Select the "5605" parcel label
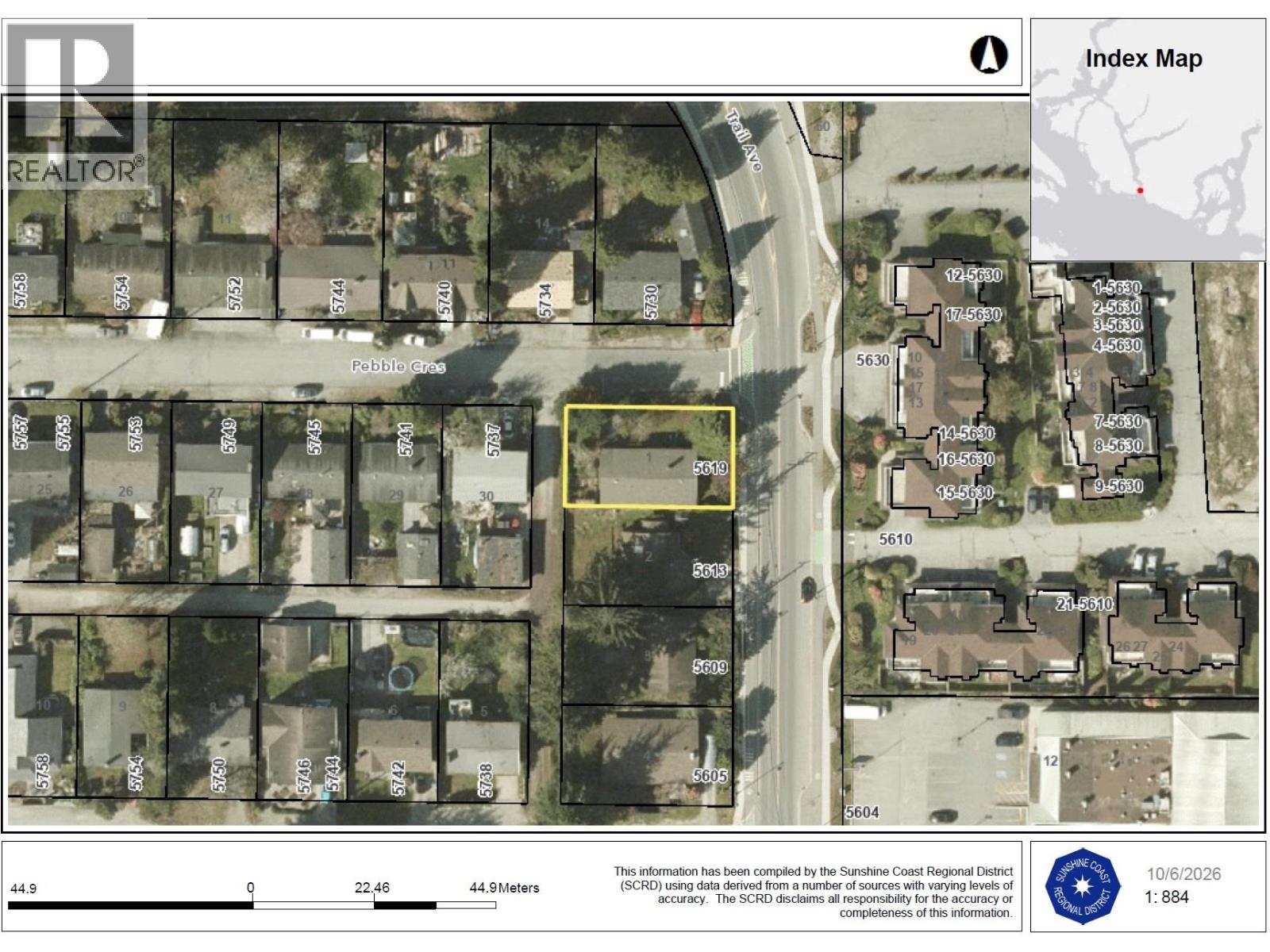 710,776
